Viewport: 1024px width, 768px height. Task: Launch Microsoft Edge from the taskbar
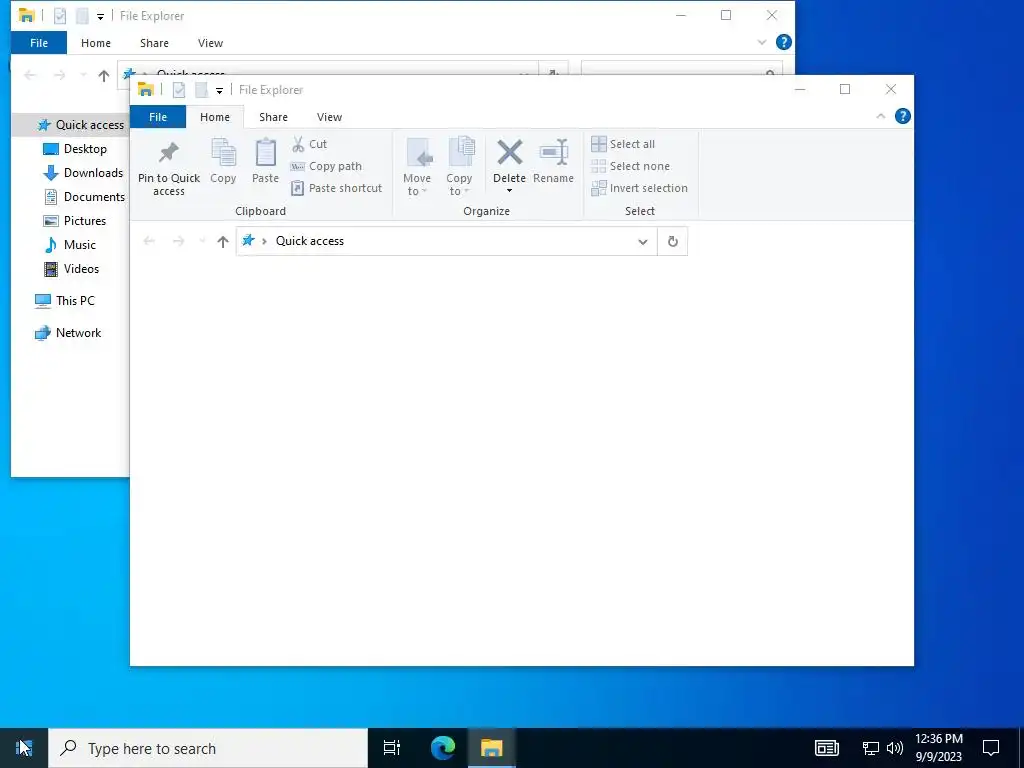443,748
